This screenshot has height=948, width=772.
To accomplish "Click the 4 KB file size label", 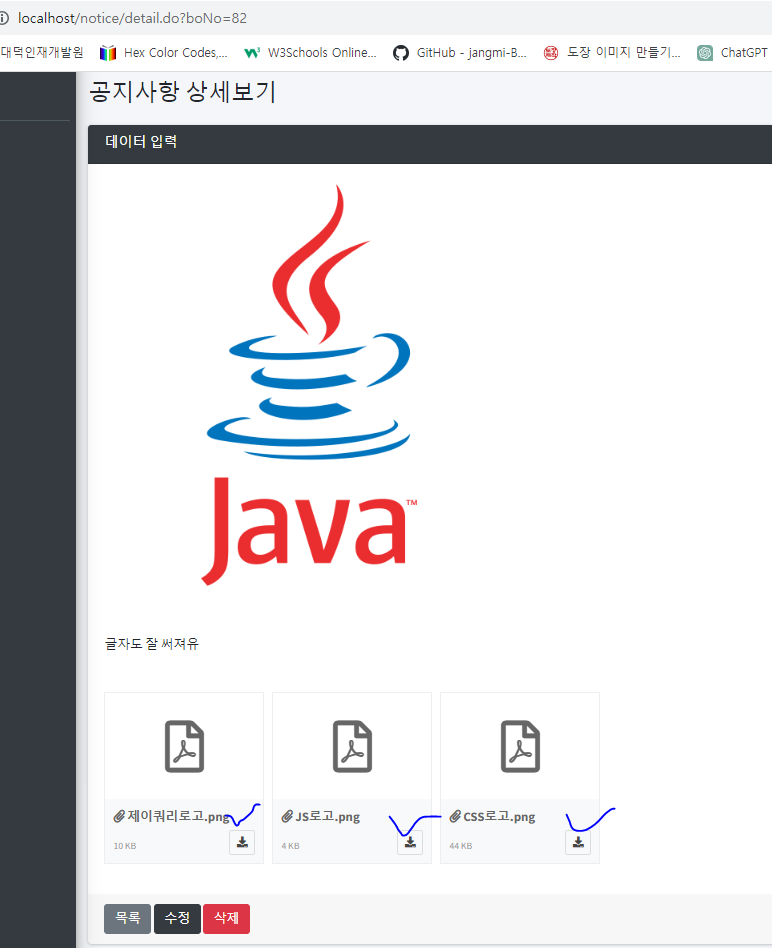I will coord(290,846).
